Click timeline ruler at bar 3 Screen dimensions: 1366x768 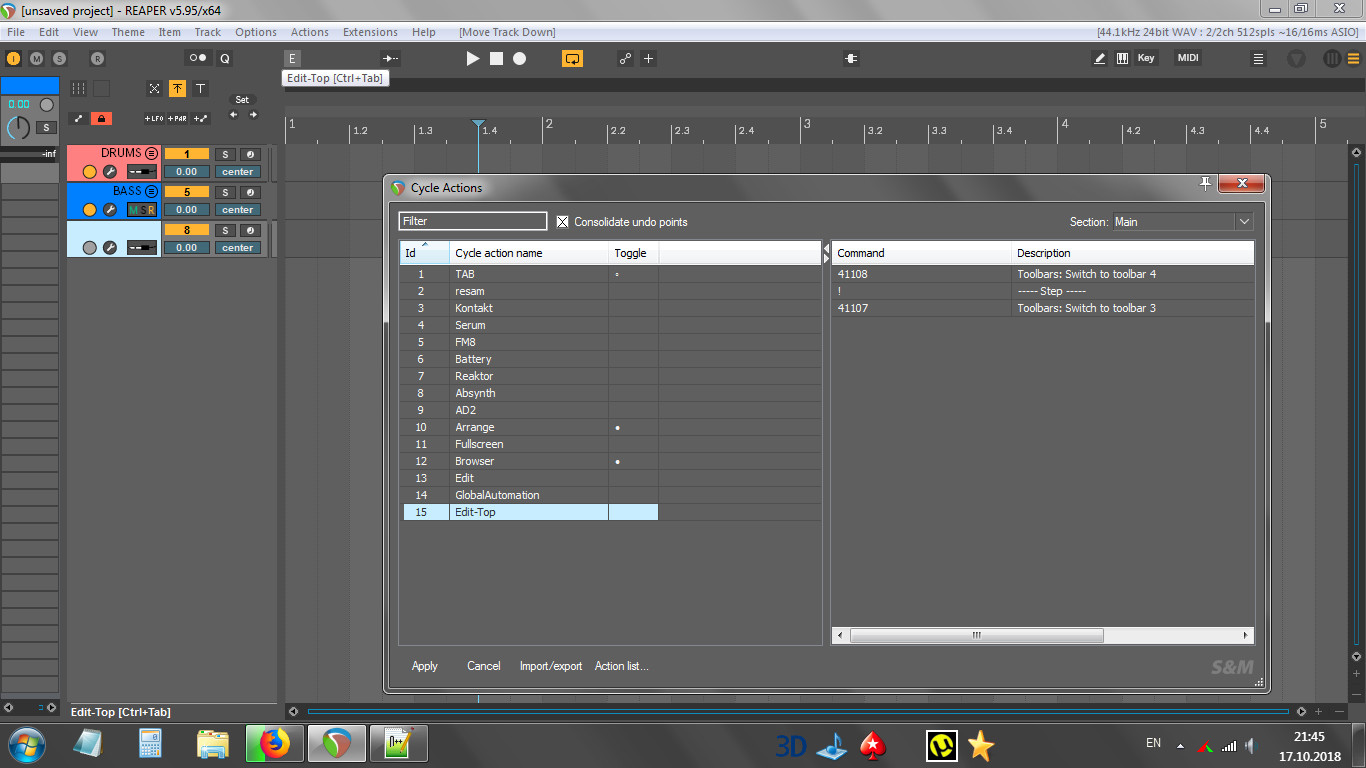pos(806,124)
